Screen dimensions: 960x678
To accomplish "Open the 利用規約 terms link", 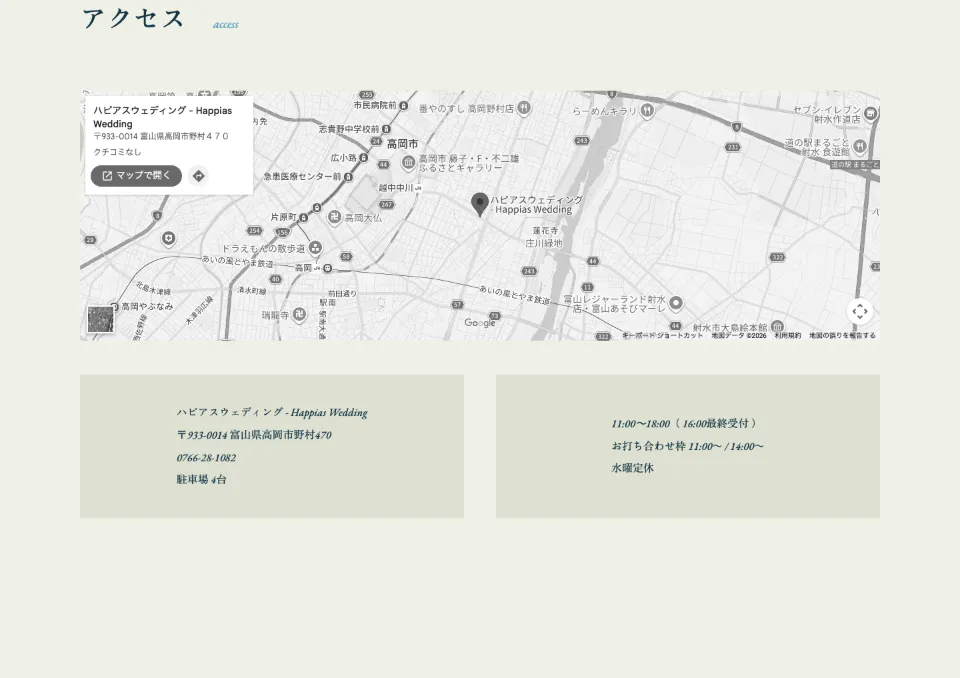I will [x=787, y=336].
